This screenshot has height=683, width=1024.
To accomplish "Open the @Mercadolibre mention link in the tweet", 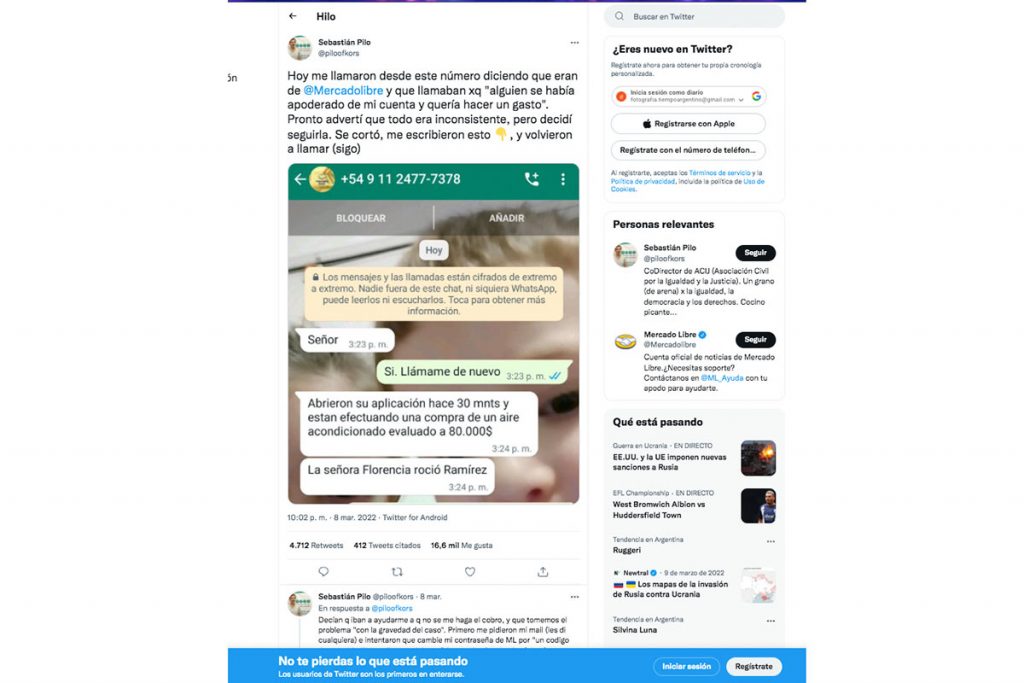I will click(343, 91).
